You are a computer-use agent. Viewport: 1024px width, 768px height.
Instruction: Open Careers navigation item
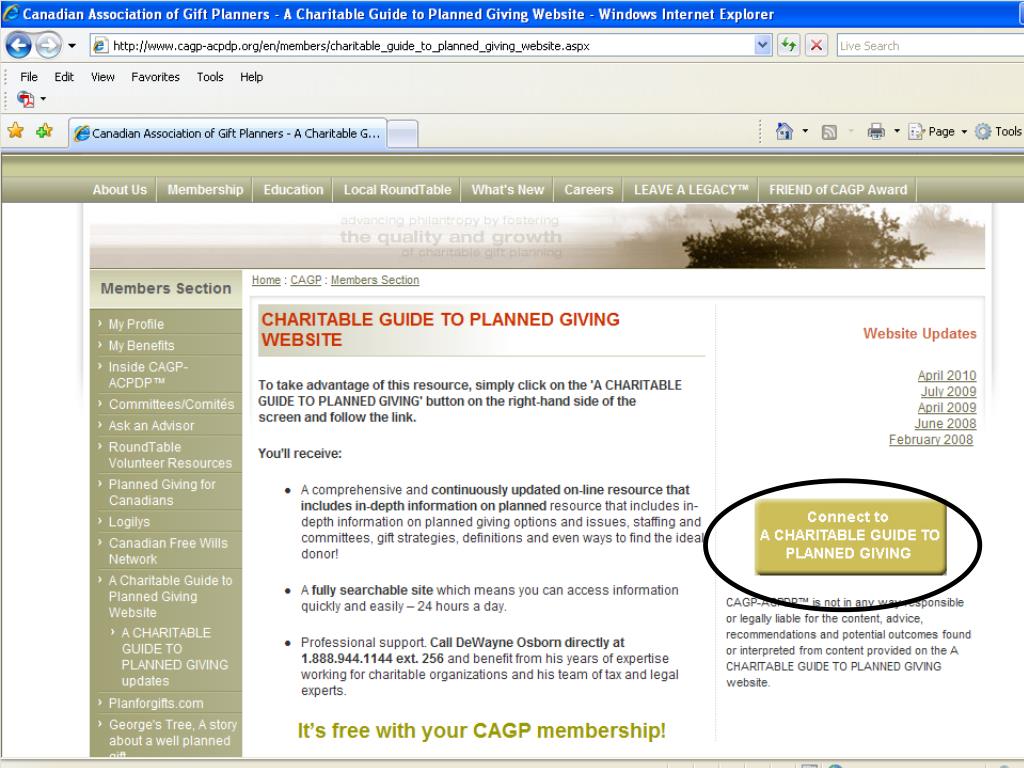coord(588,190)
